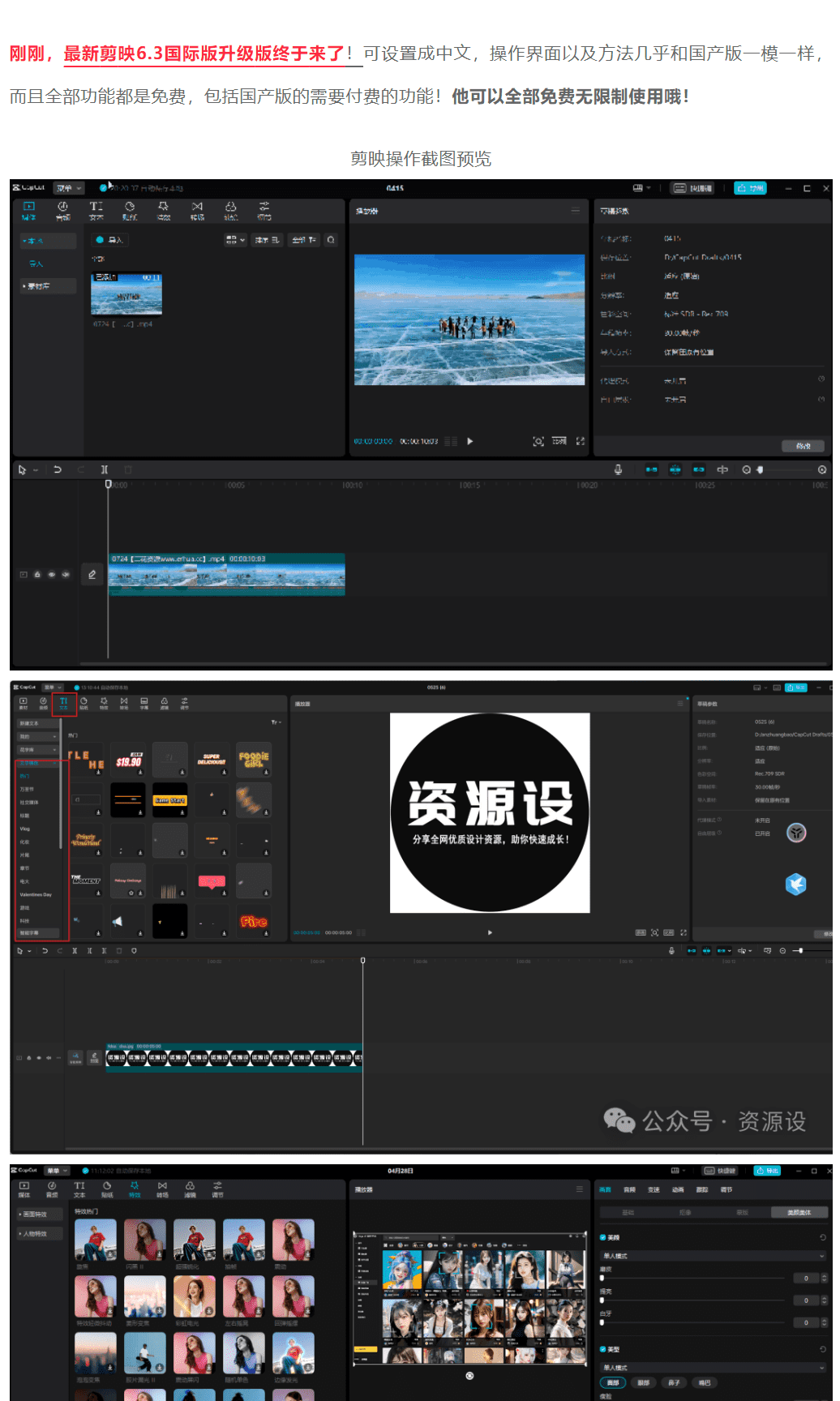Click focus-frame icon in first player panel
Viewport: 840px width, 1401px height.
538,441
